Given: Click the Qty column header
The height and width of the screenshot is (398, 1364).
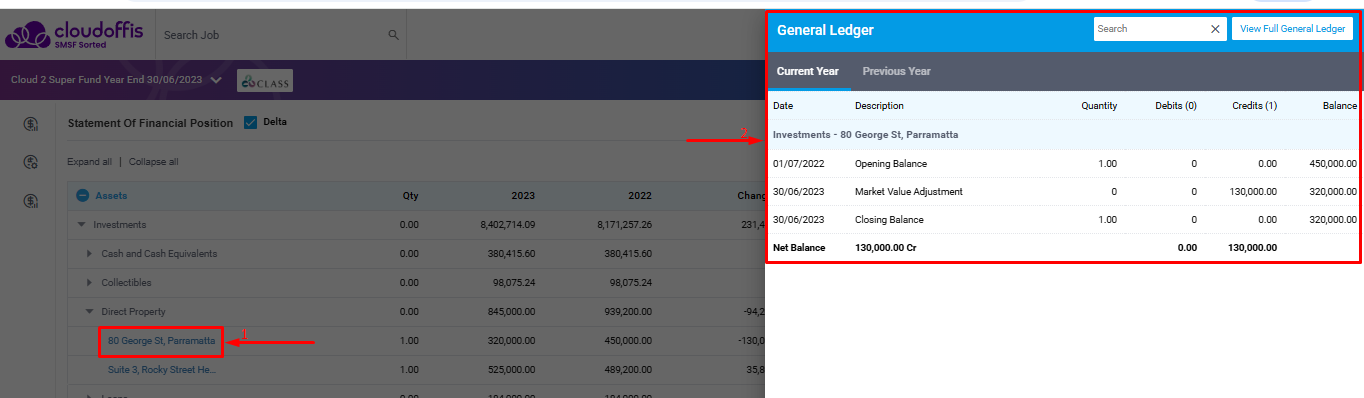Looking at the screenshot, I should tap(410, 196).
